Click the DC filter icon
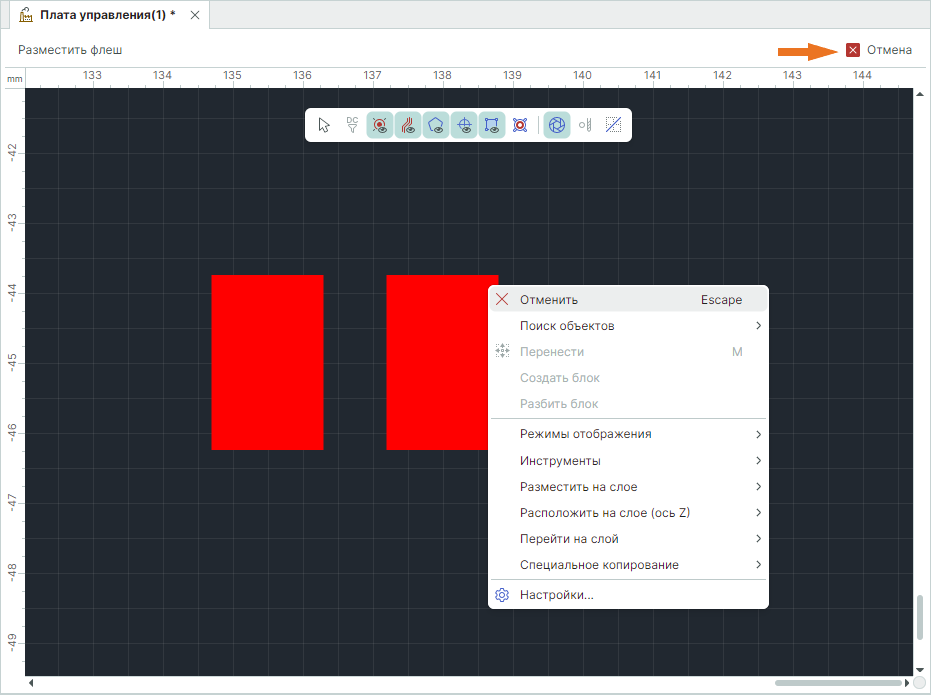The image size is (931, 695). (352, 125)
